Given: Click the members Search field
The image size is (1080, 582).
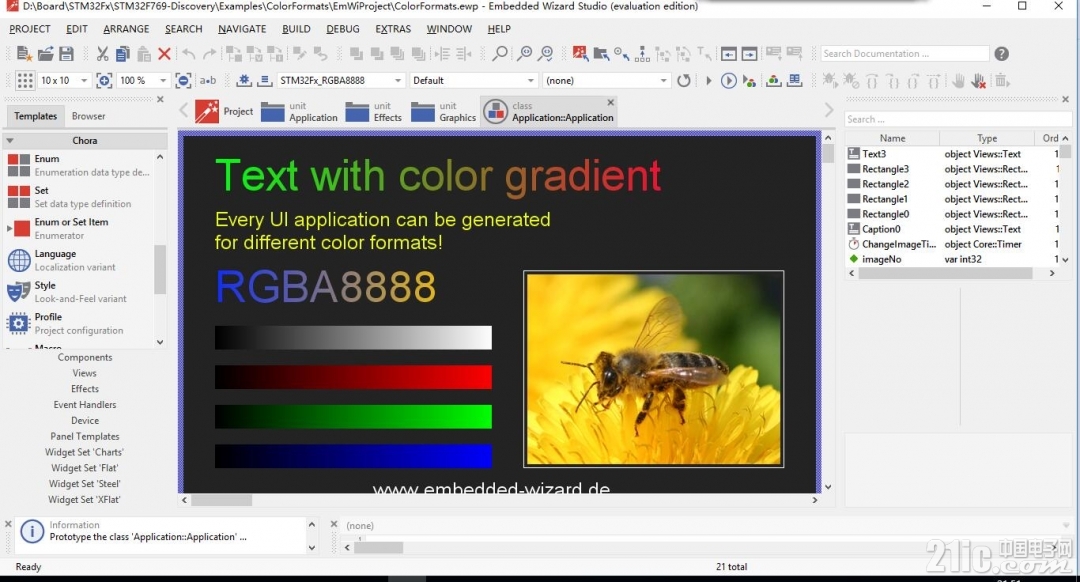Looking at the screenshot, I should [x=958, y=119].
